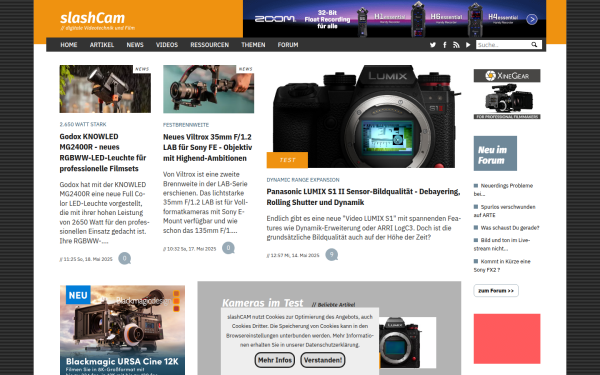Click the Zoom banner next arrow

tap(532, 19)
